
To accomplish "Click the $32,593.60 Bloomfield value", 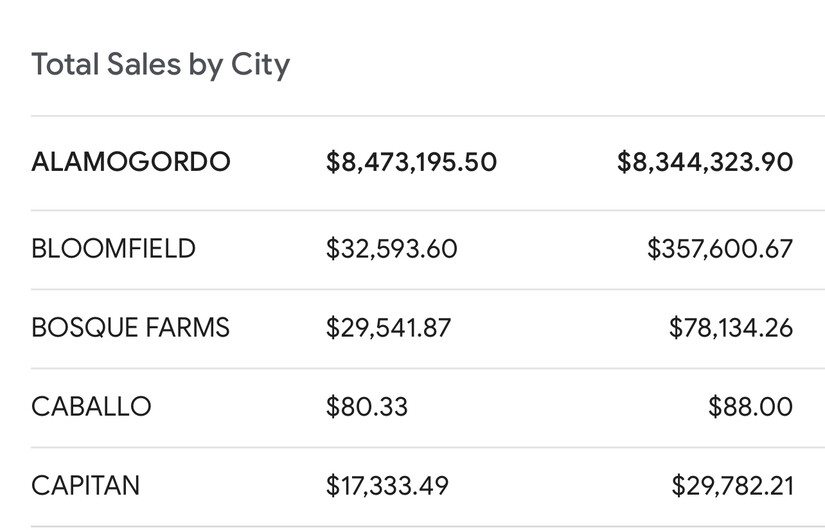I will pyautogui.click(x=391, y=248).
